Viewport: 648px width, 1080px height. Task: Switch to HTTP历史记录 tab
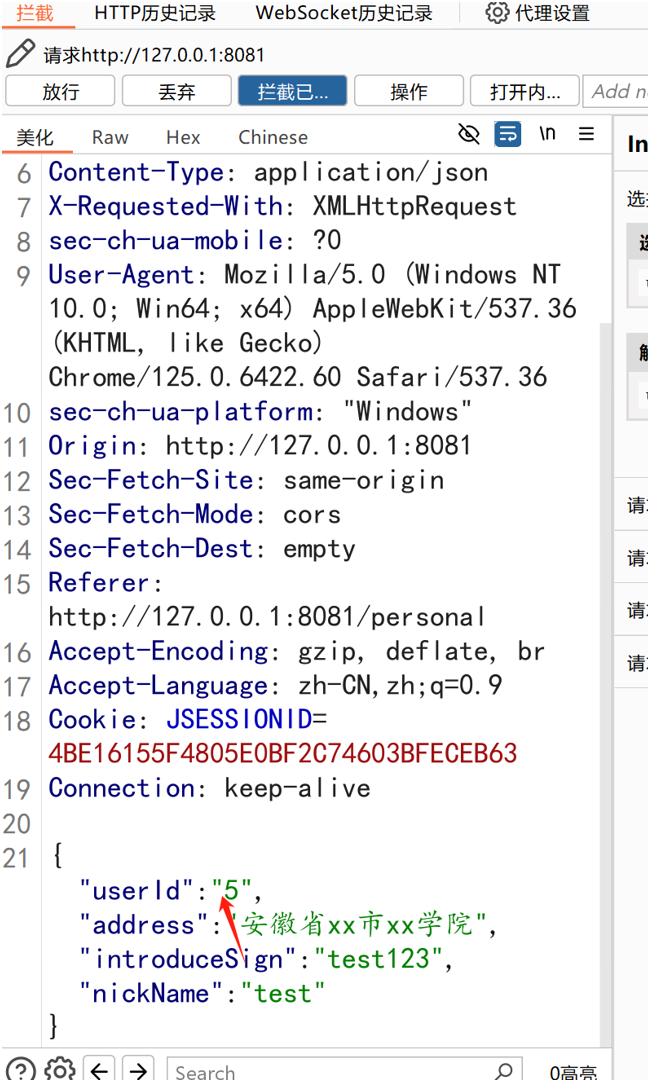click(154, 13)
